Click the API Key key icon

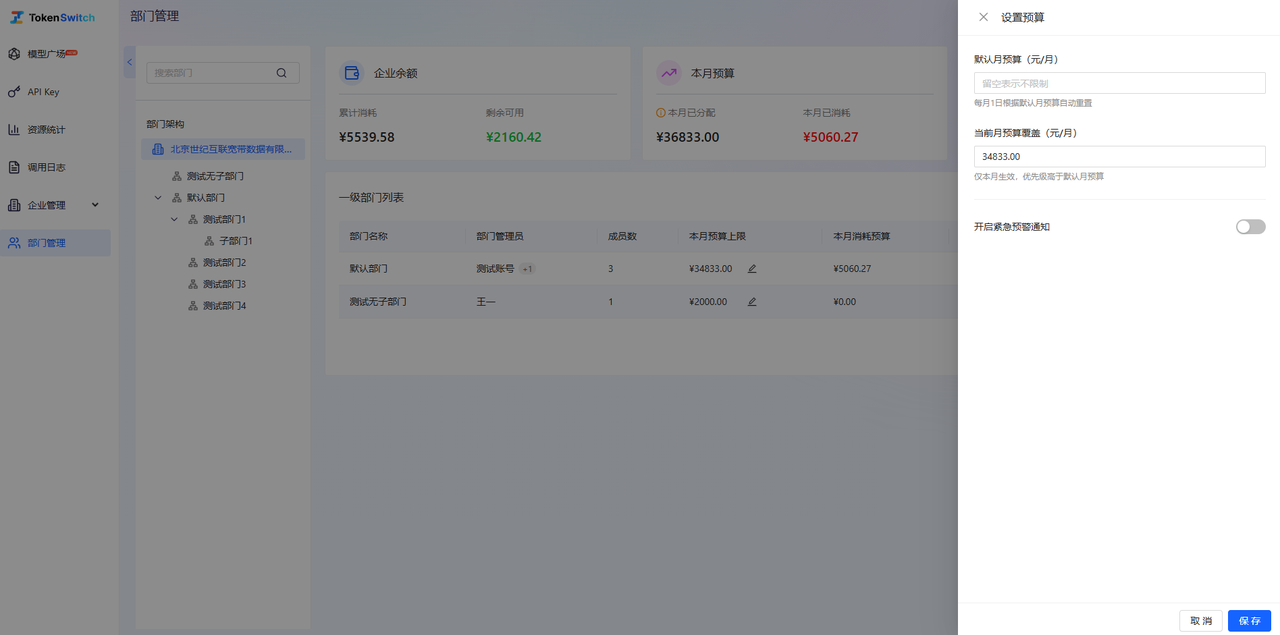click(x=14, y=92)
